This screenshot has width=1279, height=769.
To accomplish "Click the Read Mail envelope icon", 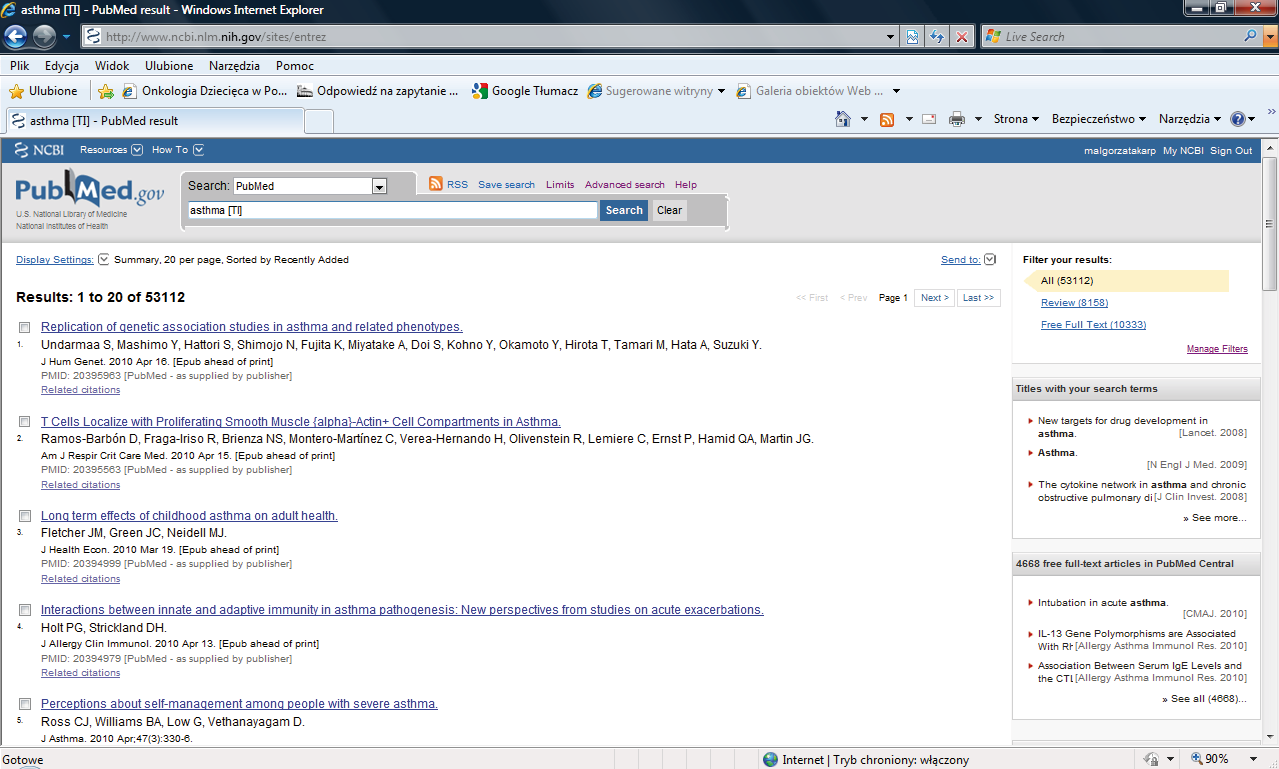I will (x=929, y=119).
